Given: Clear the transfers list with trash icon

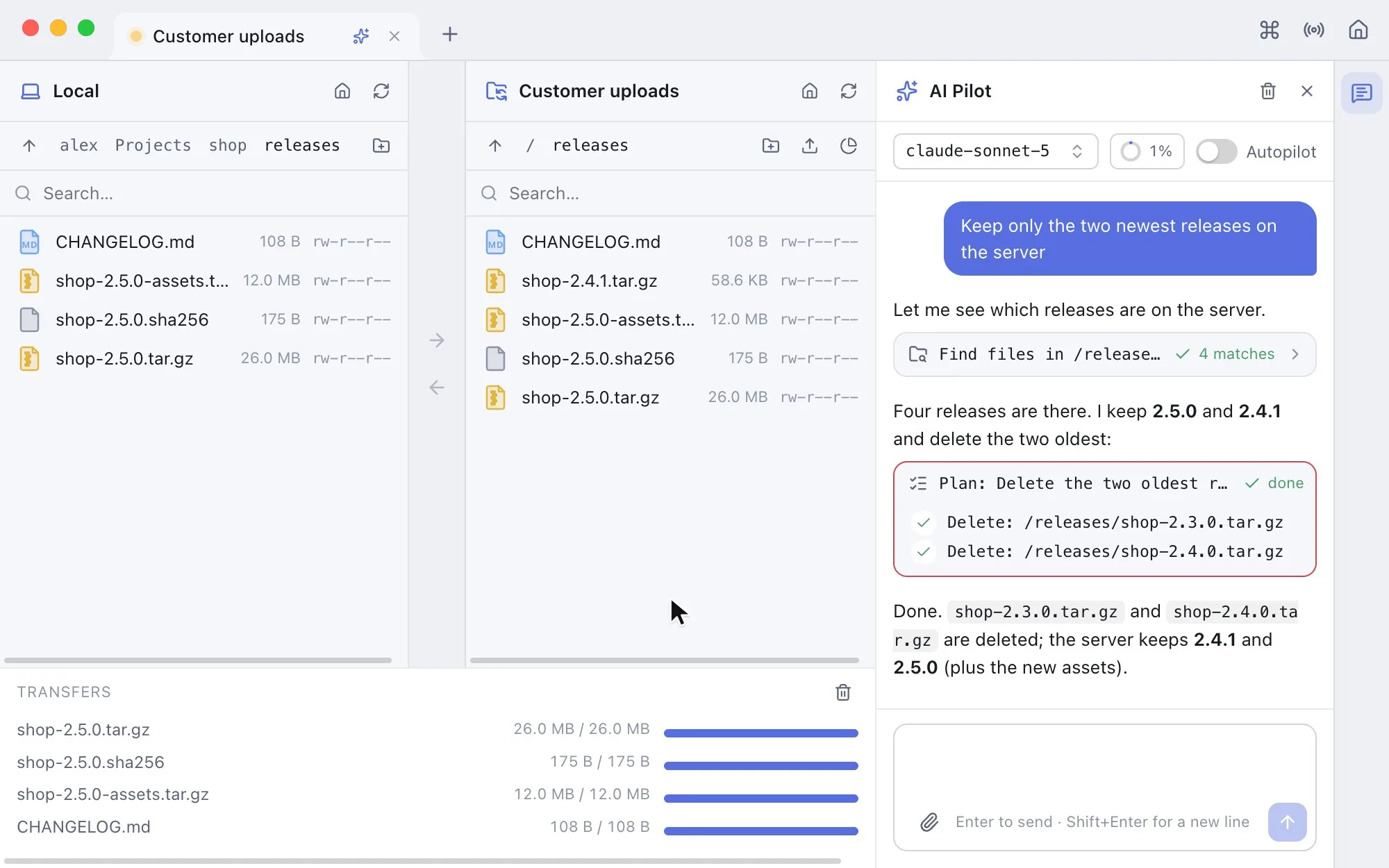Looking at the screenshot, I should point(843,692).
